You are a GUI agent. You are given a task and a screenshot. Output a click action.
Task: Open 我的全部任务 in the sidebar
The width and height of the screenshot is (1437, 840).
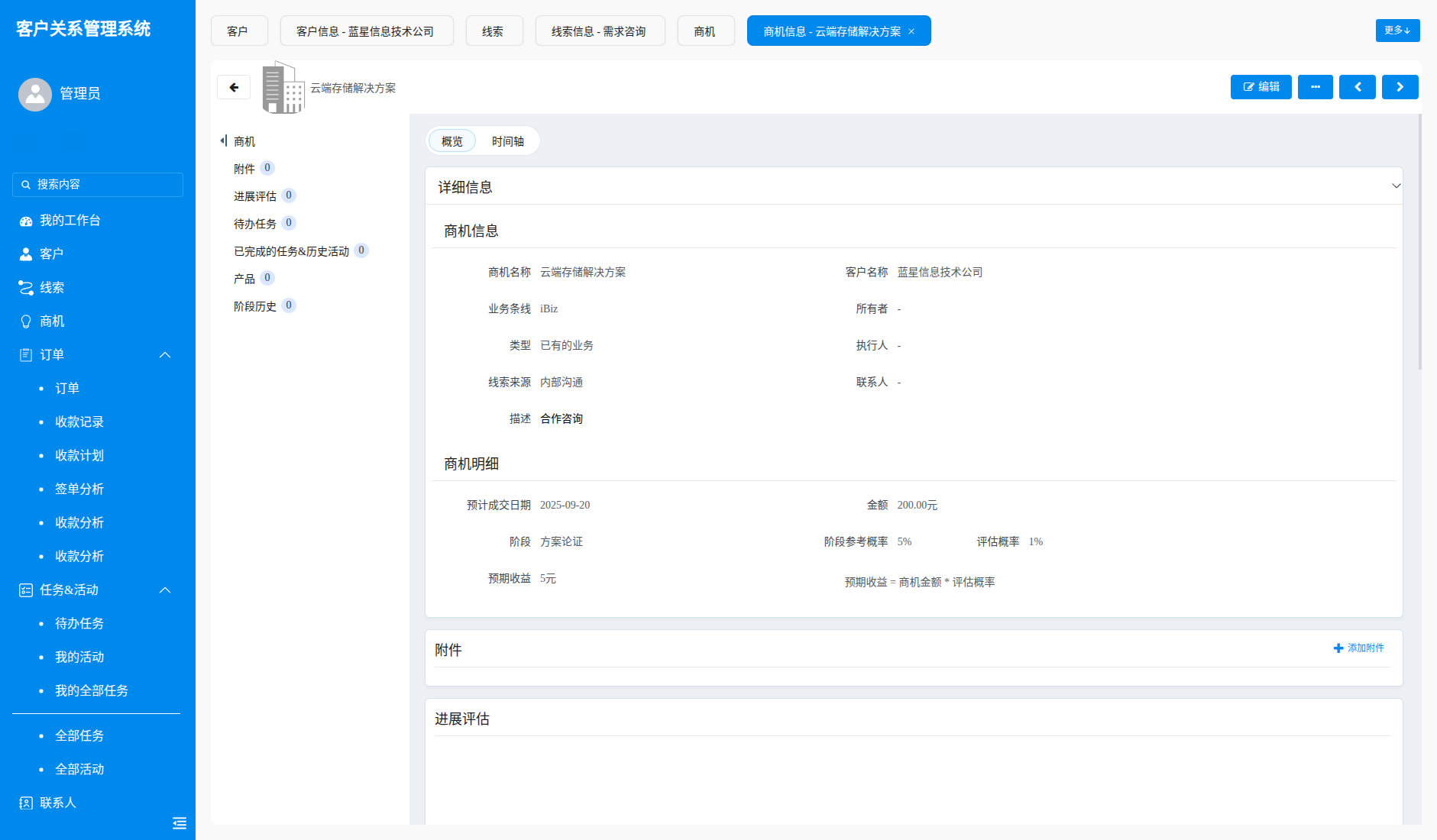click(x=92, y=691)
